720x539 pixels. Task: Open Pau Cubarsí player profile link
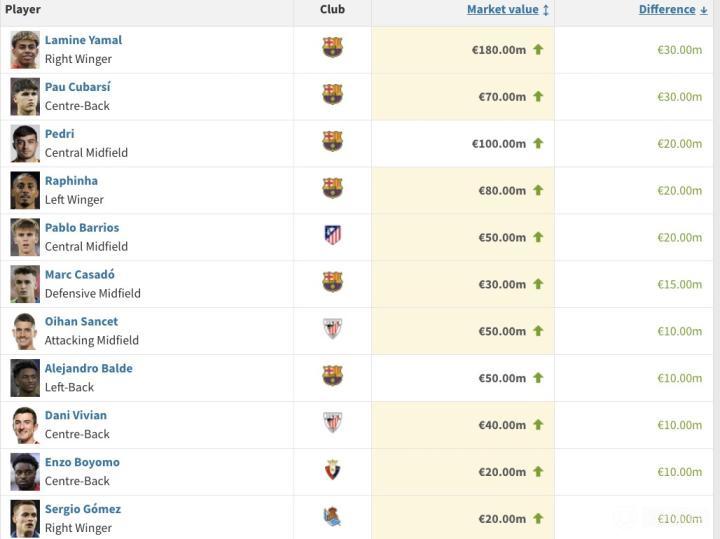click(x=77, y=87)
